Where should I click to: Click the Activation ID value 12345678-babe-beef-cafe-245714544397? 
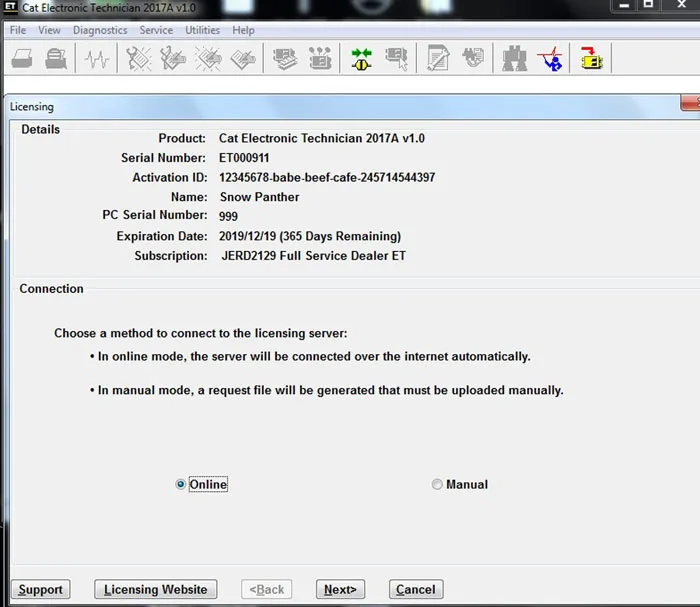click(x=327, y=178)
